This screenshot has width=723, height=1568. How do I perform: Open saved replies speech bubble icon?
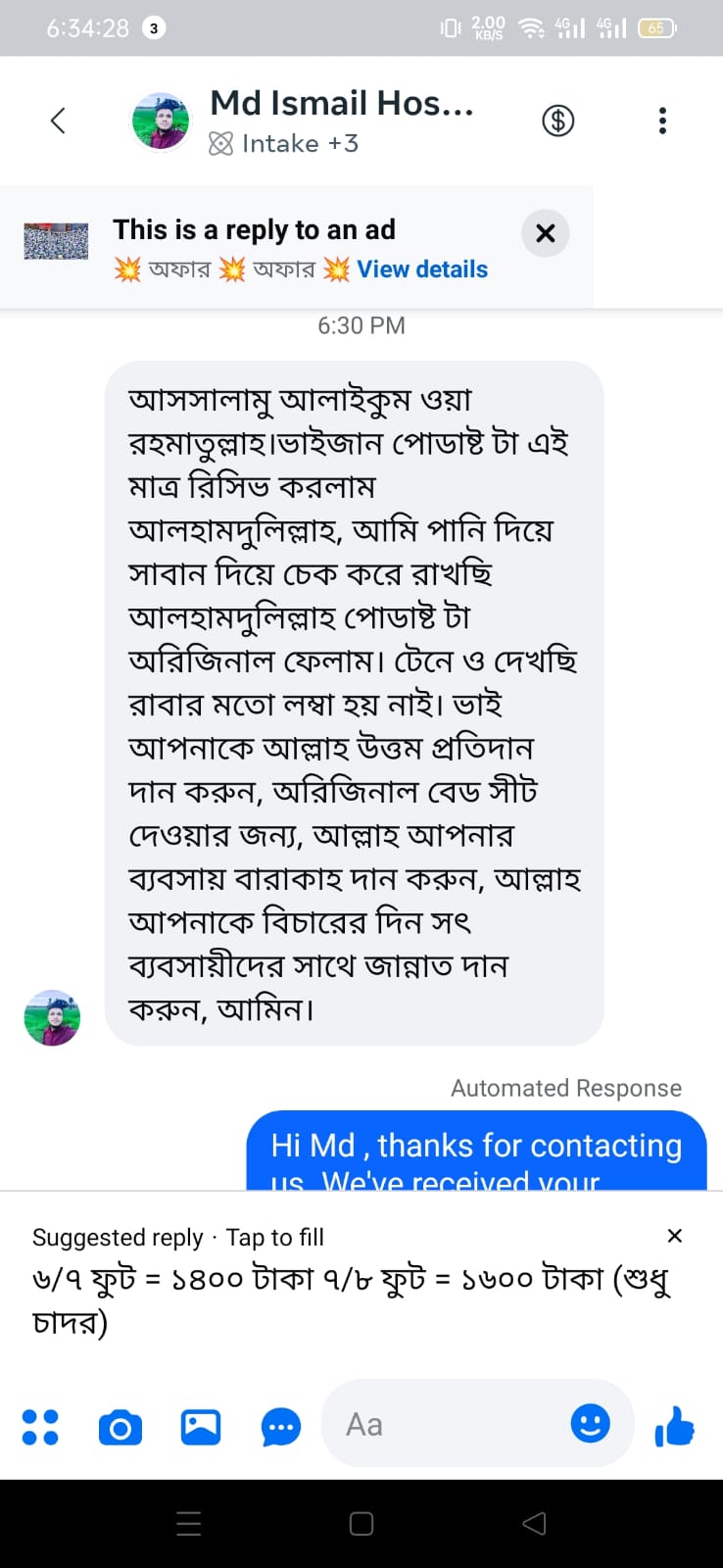coord(281,1427)
